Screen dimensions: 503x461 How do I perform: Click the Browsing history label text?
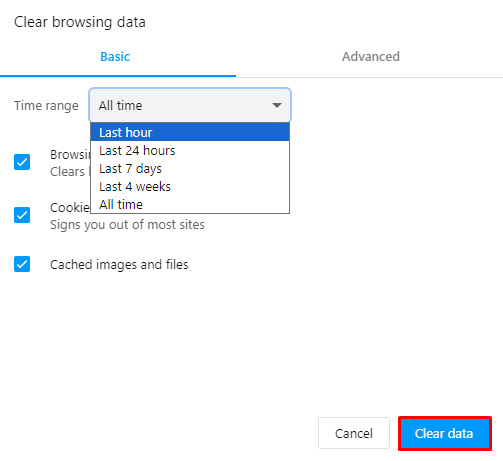coord(70,155)
